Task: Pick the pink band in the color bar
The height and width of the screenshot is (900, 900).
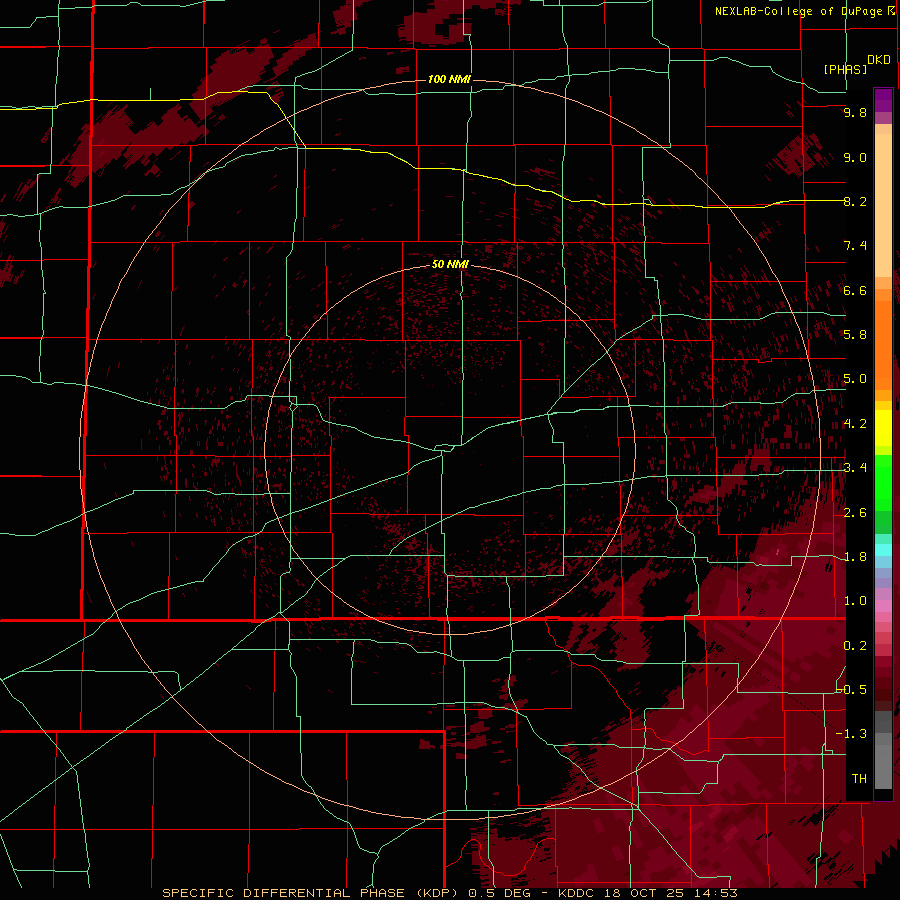Action: click(x=883, y=606)
